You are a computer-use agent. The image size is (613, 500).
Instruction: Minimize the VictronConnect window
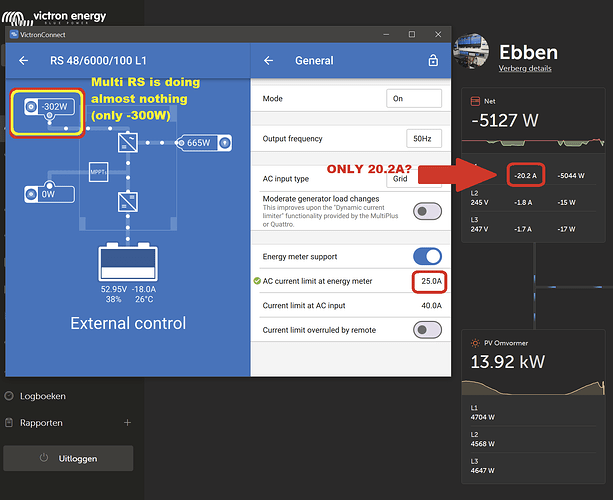point(386,34)
